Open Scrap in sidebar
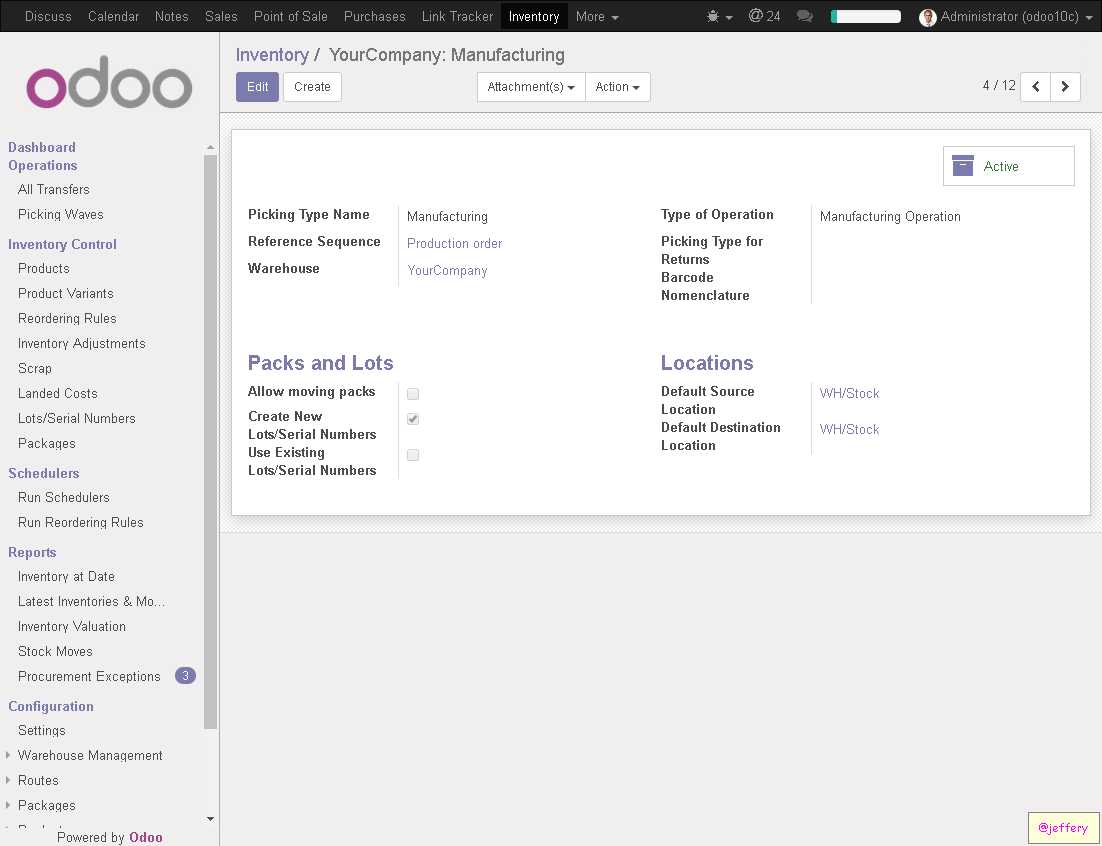This screenshot has height=846, width=1102. click(34, 368)
